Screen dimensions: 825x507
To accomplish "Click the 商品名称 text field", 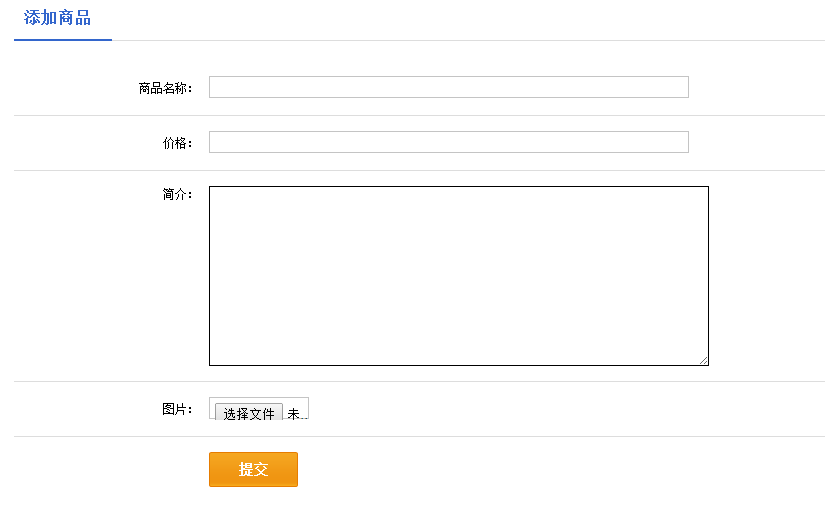I will click(x=448, y=87).
